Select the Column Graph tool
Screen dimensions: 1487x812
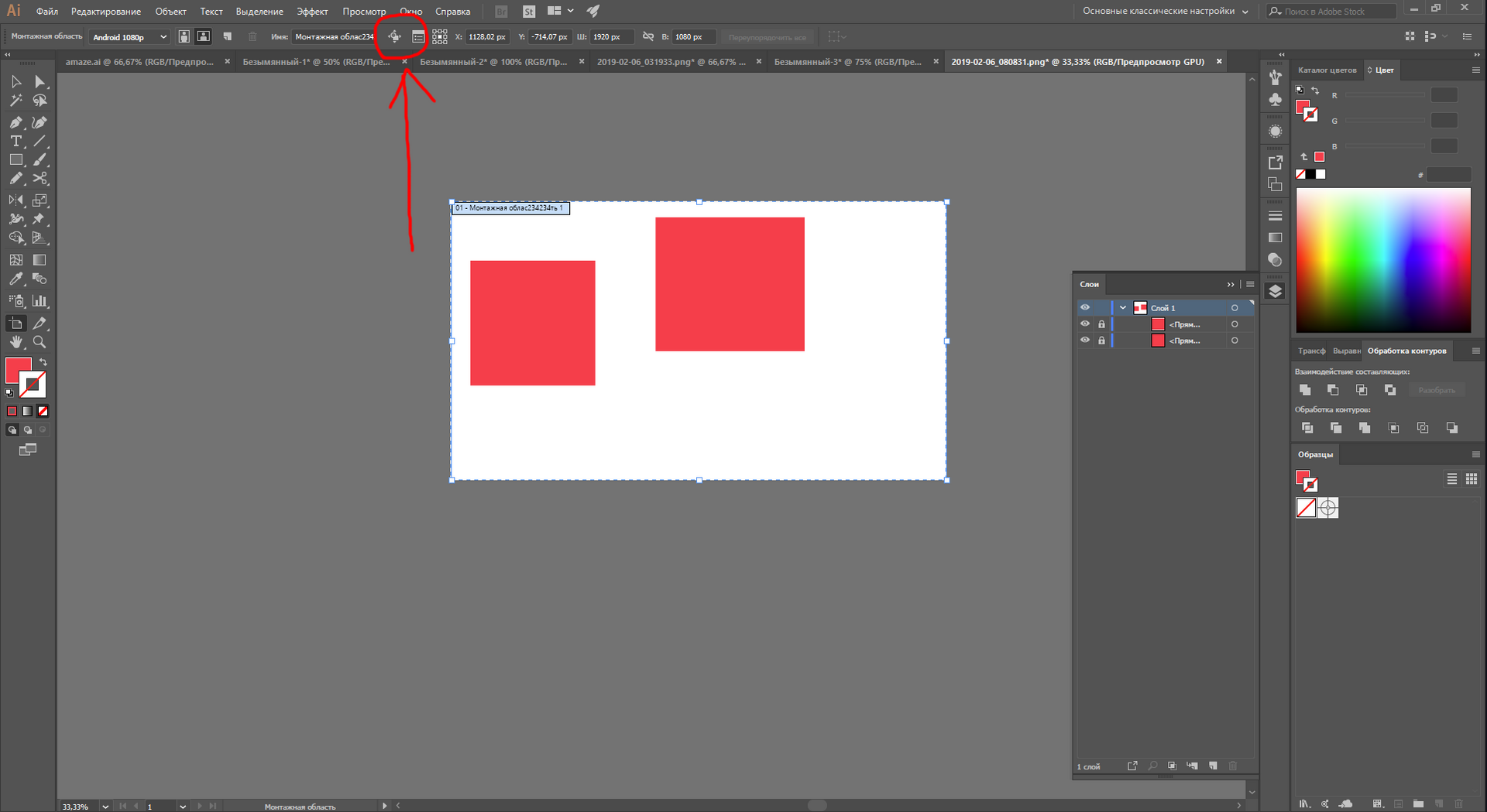[x=39, y=301]
